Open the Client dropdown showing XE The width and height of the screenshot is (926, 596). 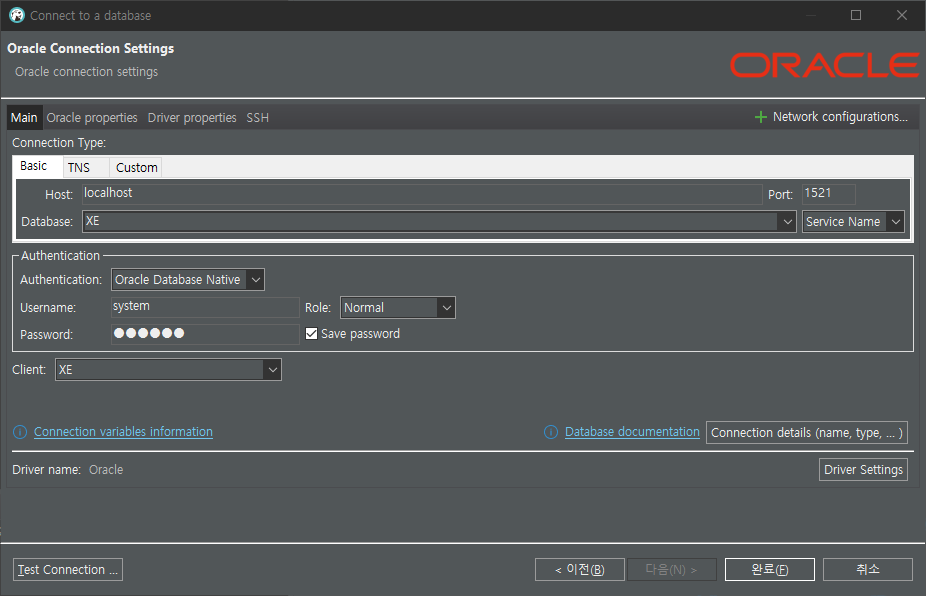[x=168, y=370]
